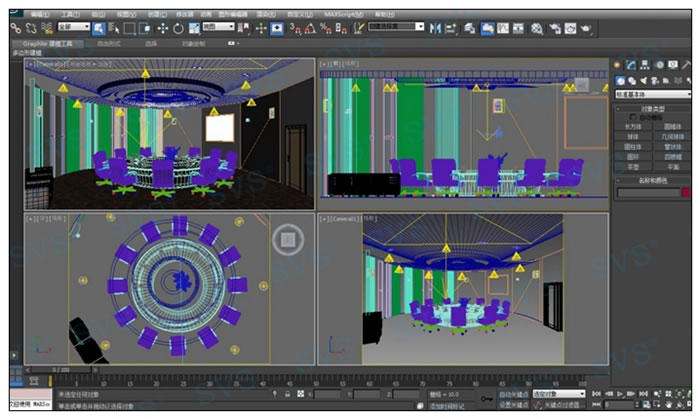Viewport: 700px width, 419px height.
Task: Open the MAXScript menu
Action: [343, 16]
